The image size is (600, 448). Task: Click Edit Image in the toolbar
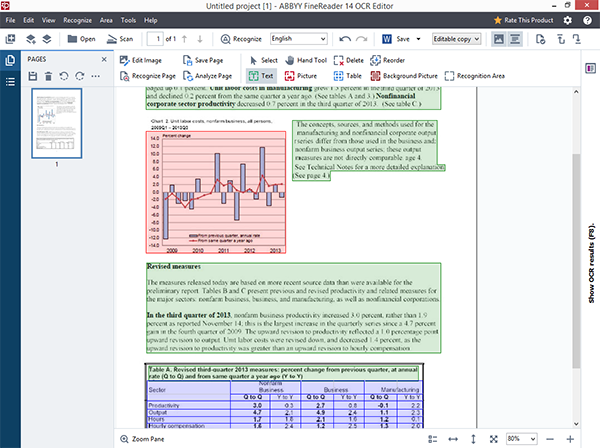tap(141, 61)
